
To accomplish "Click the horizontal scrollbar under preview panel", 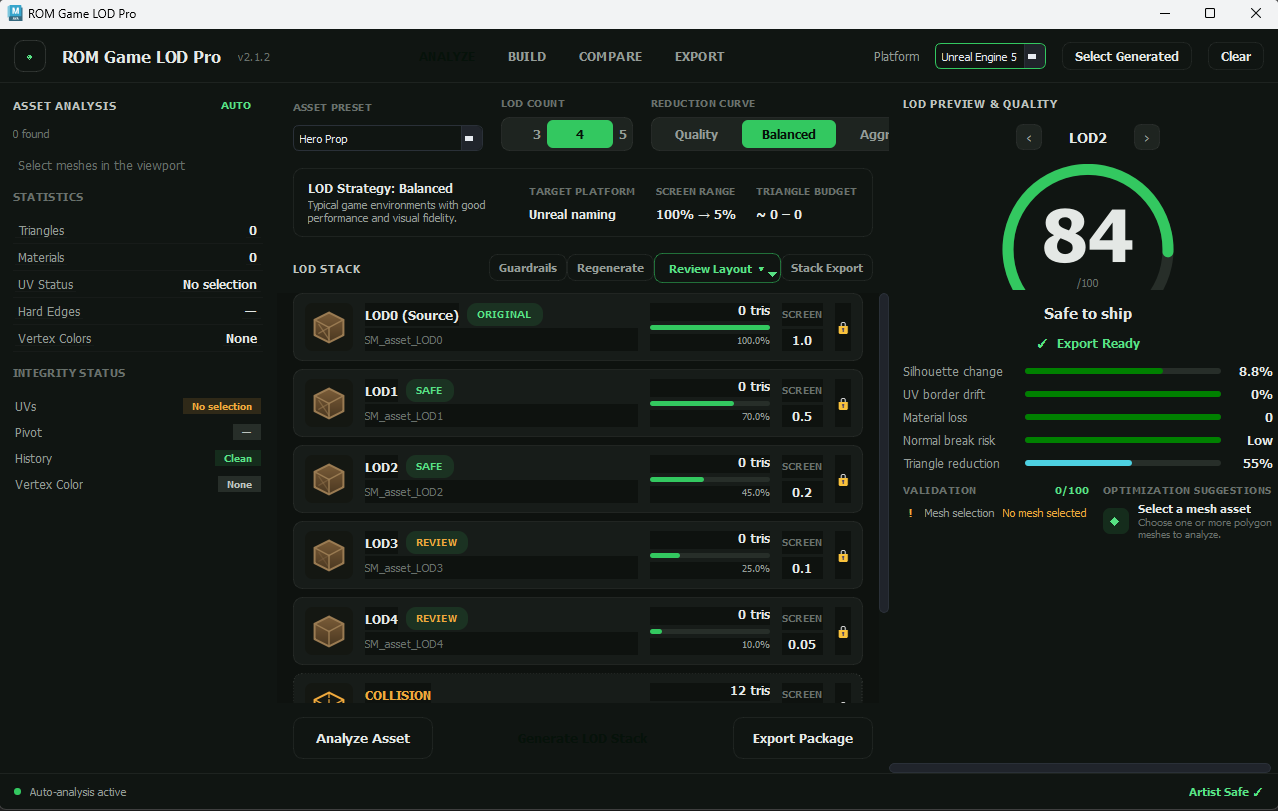I will coord(1080,768).
